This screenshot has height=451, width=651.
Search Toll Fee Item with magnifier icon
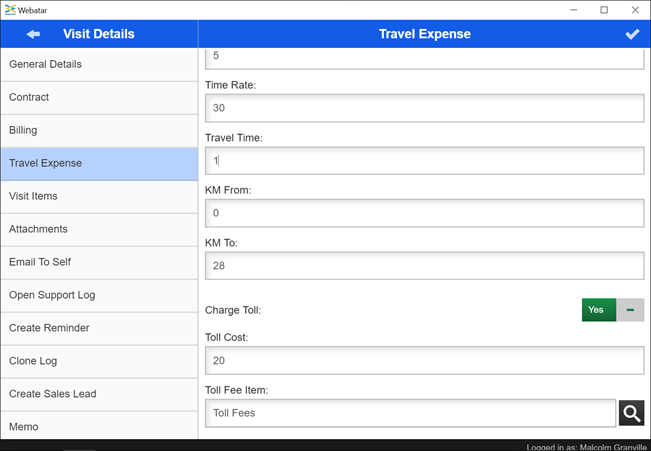click(x=631, y=413)
